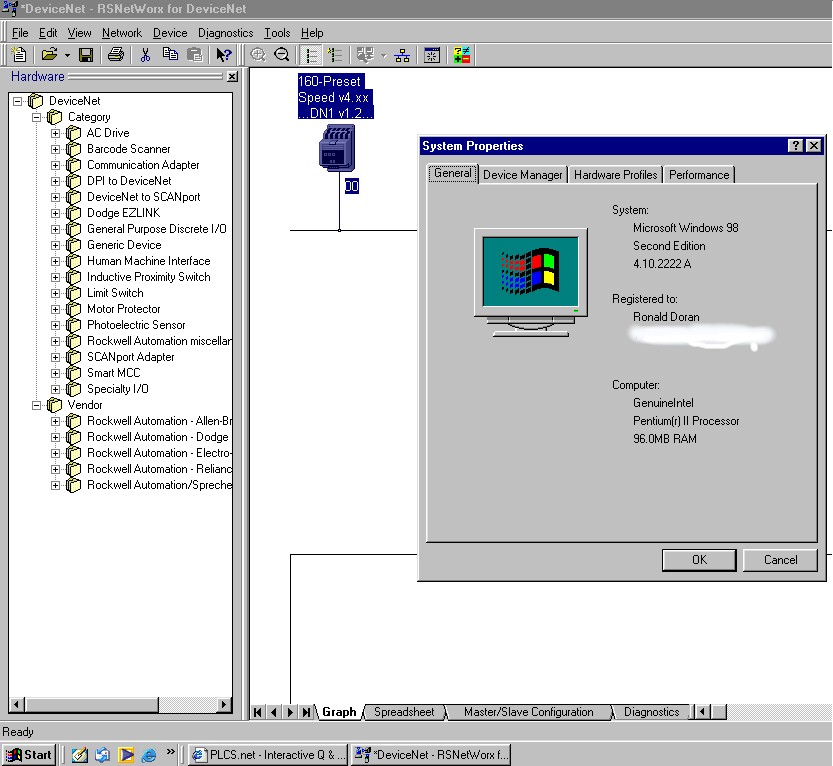Click Internet Explorer quick launch icon
Viewport: 833px width, 766px height.
coord(149,755)
